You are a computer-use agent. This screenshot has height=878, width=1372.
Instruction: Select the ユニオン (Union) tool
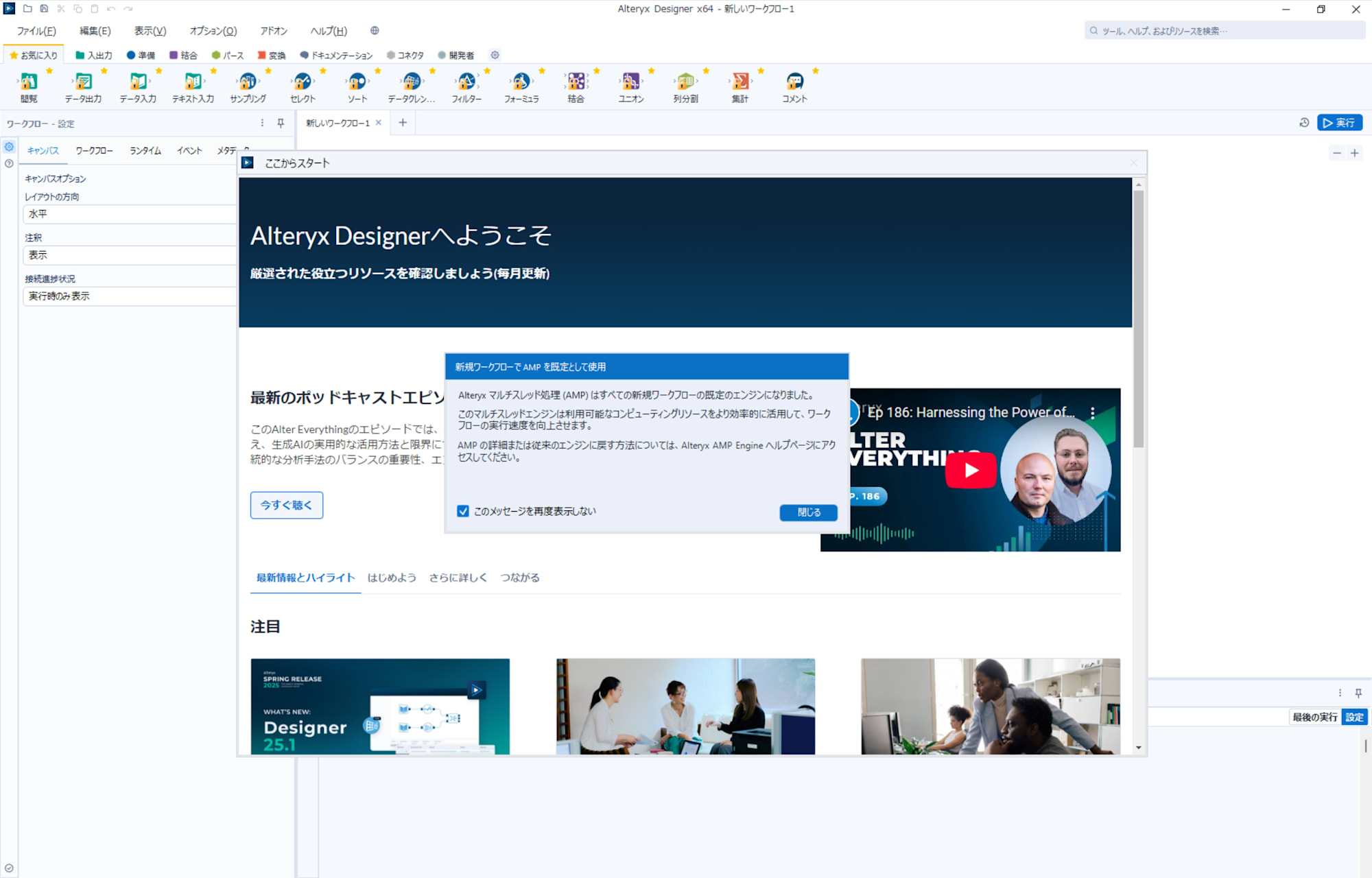(630, 84)
